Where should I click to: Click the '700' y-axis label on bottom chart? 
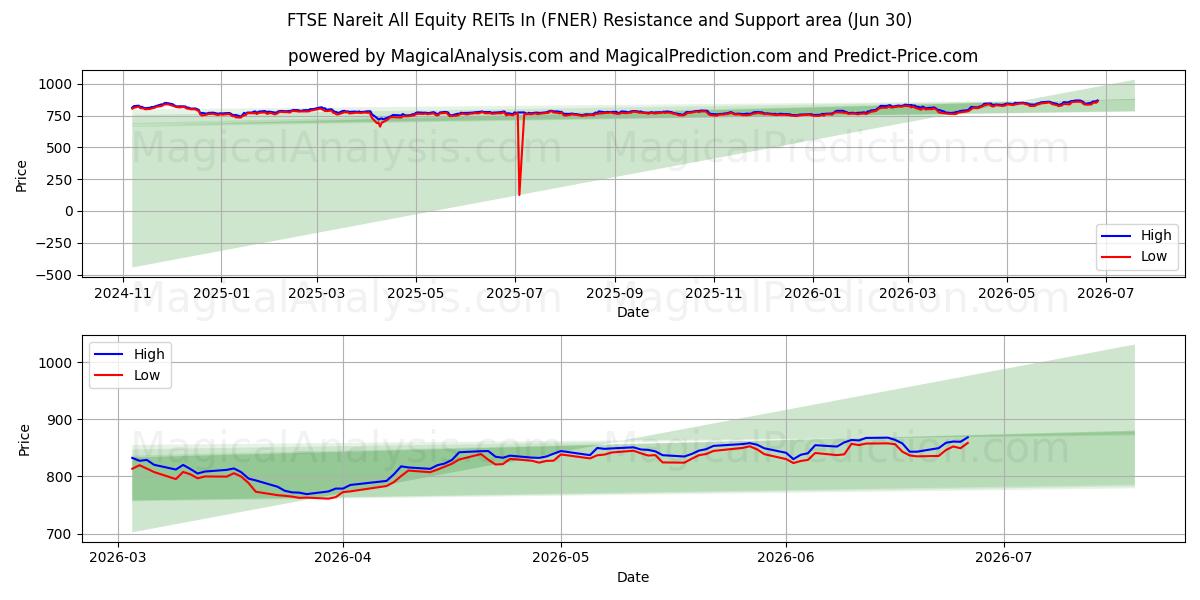(x=61, y=534)
